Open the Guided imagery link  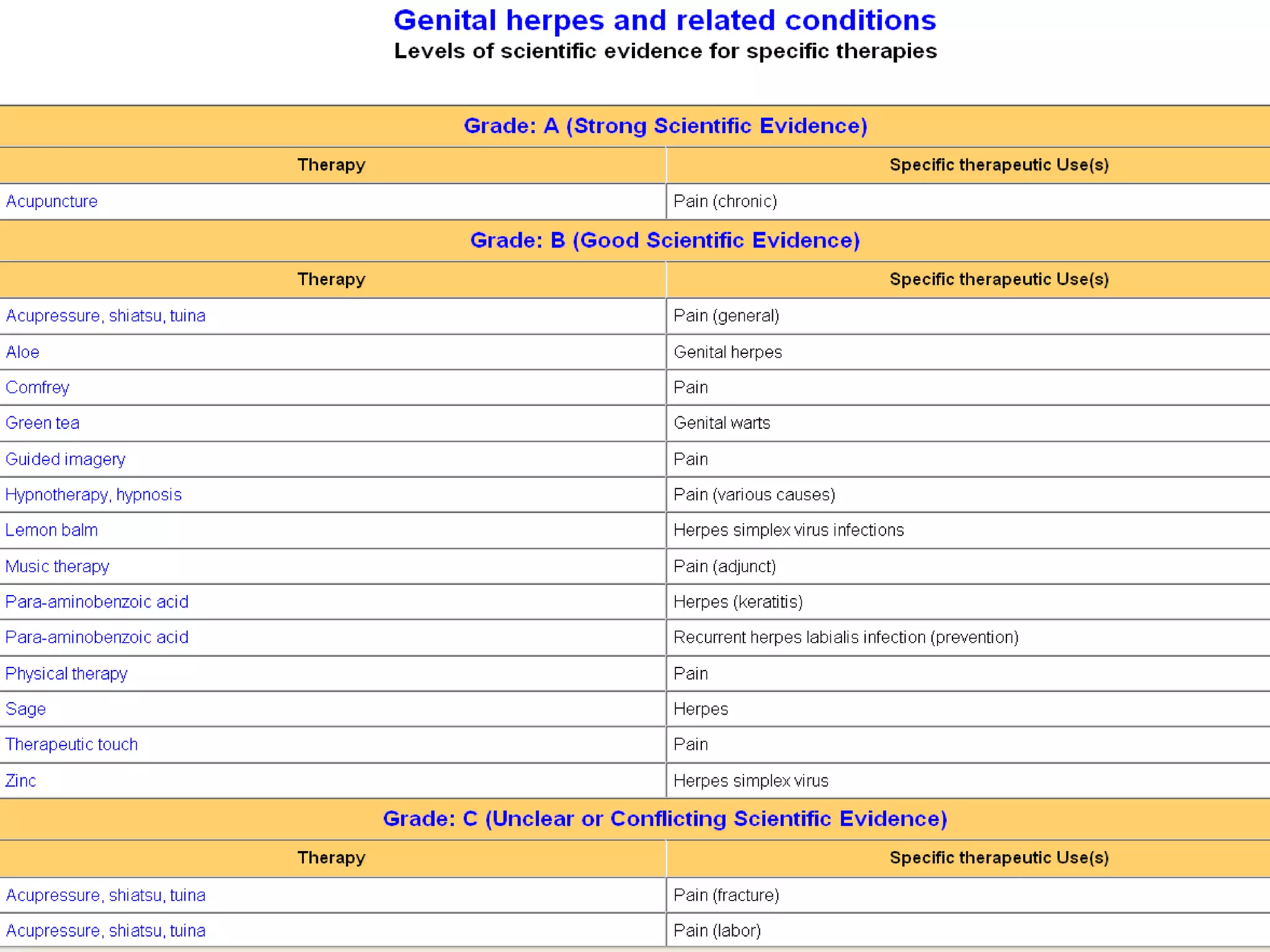pos(65,459)
